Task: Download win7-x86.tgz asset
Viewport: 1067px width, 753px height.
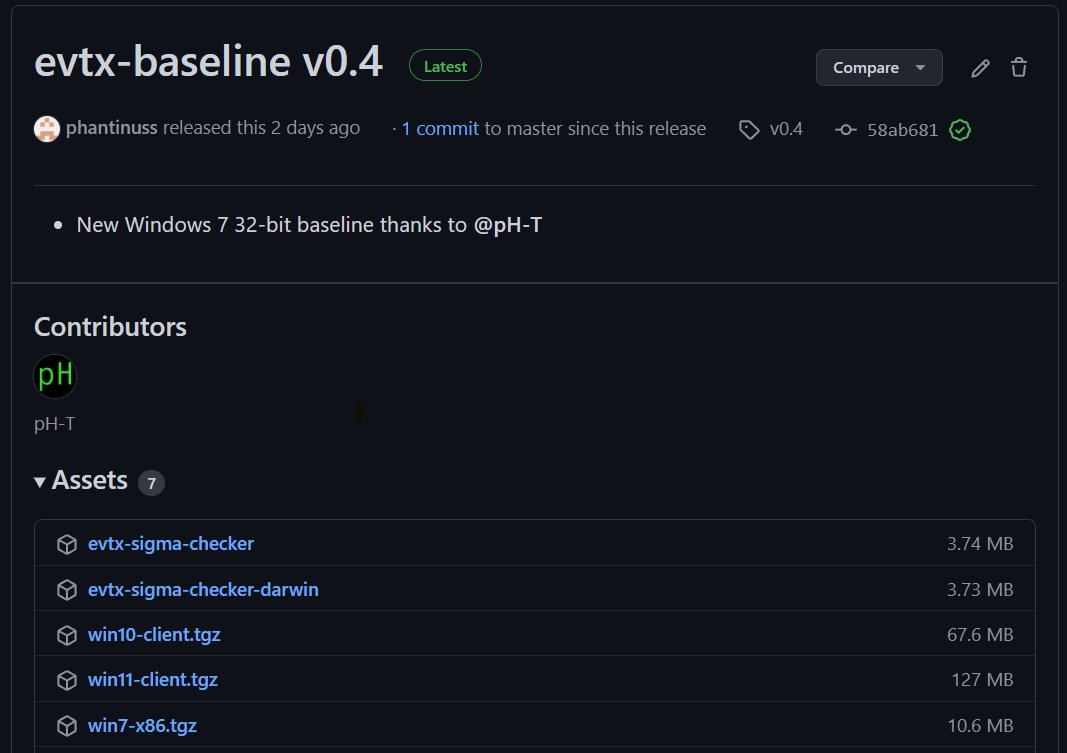Action: click(142, 726)
